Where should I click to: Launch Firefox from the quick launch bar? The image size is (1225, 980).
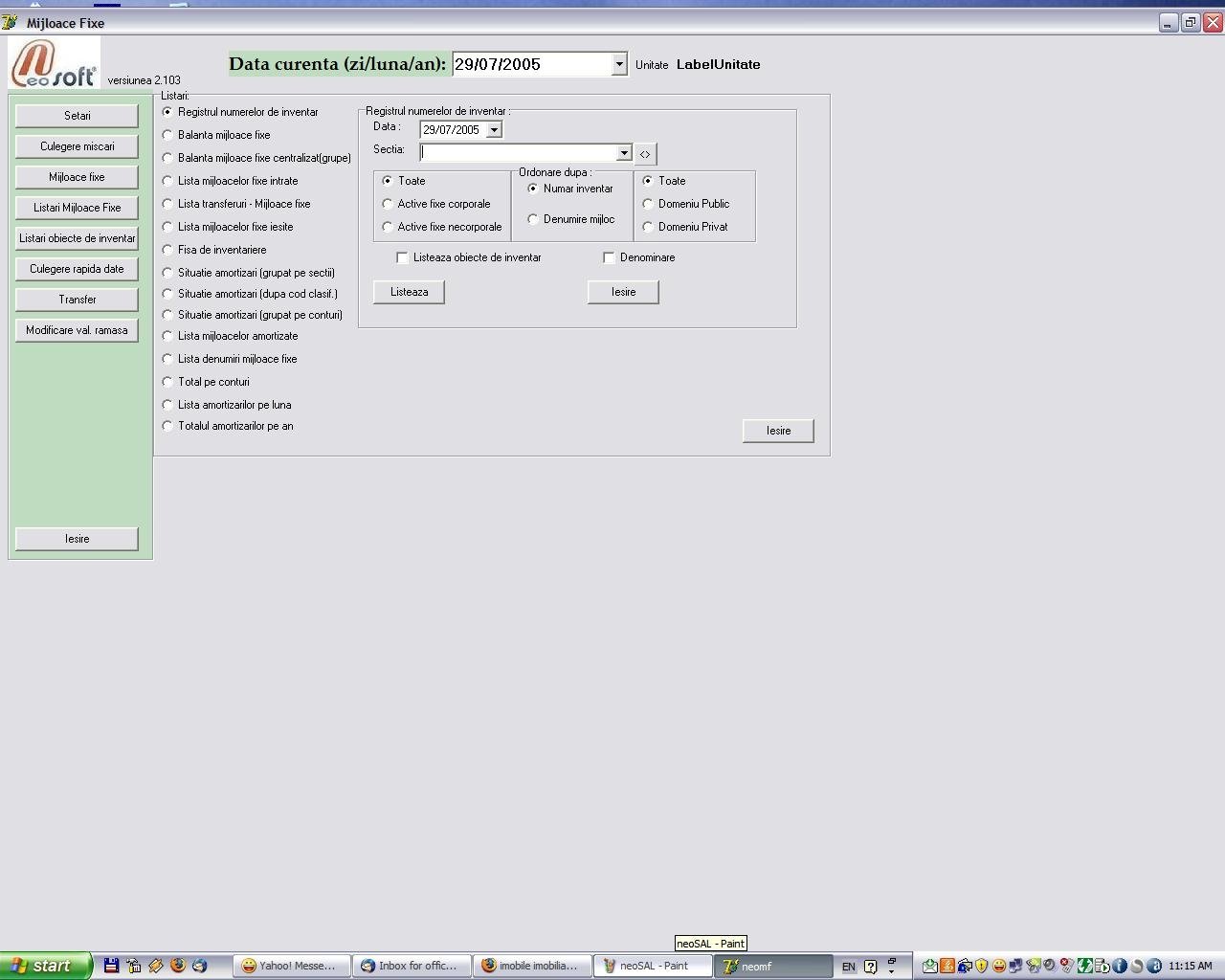177,966
